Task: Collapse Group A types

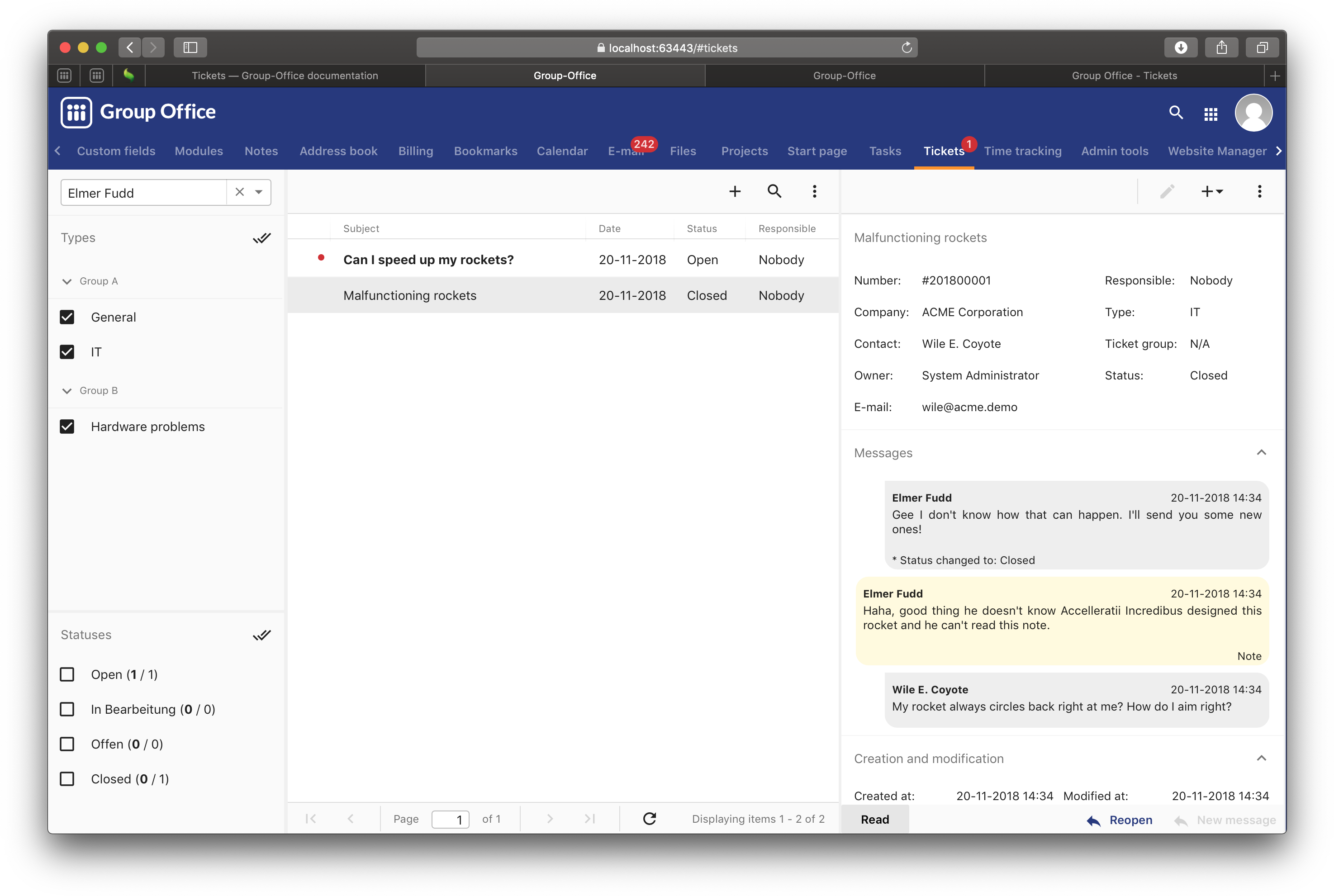Action: point(67,281)
